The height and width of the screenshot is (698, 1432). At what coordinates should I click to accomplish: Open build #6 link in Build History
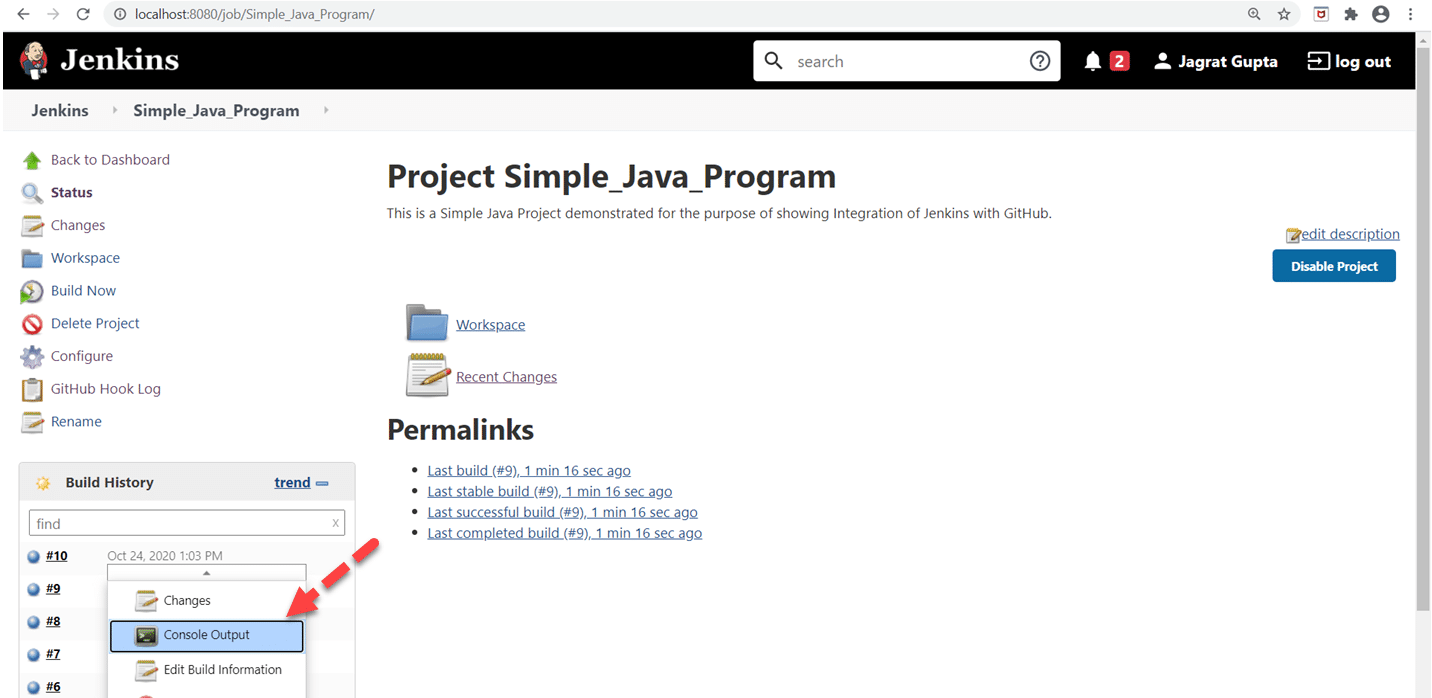click(x=53, y=687)
